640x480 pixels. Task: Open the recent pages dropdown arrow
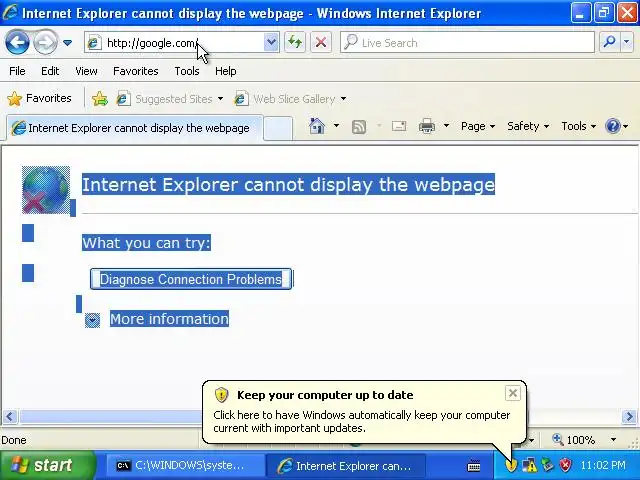tap(68, 42)
